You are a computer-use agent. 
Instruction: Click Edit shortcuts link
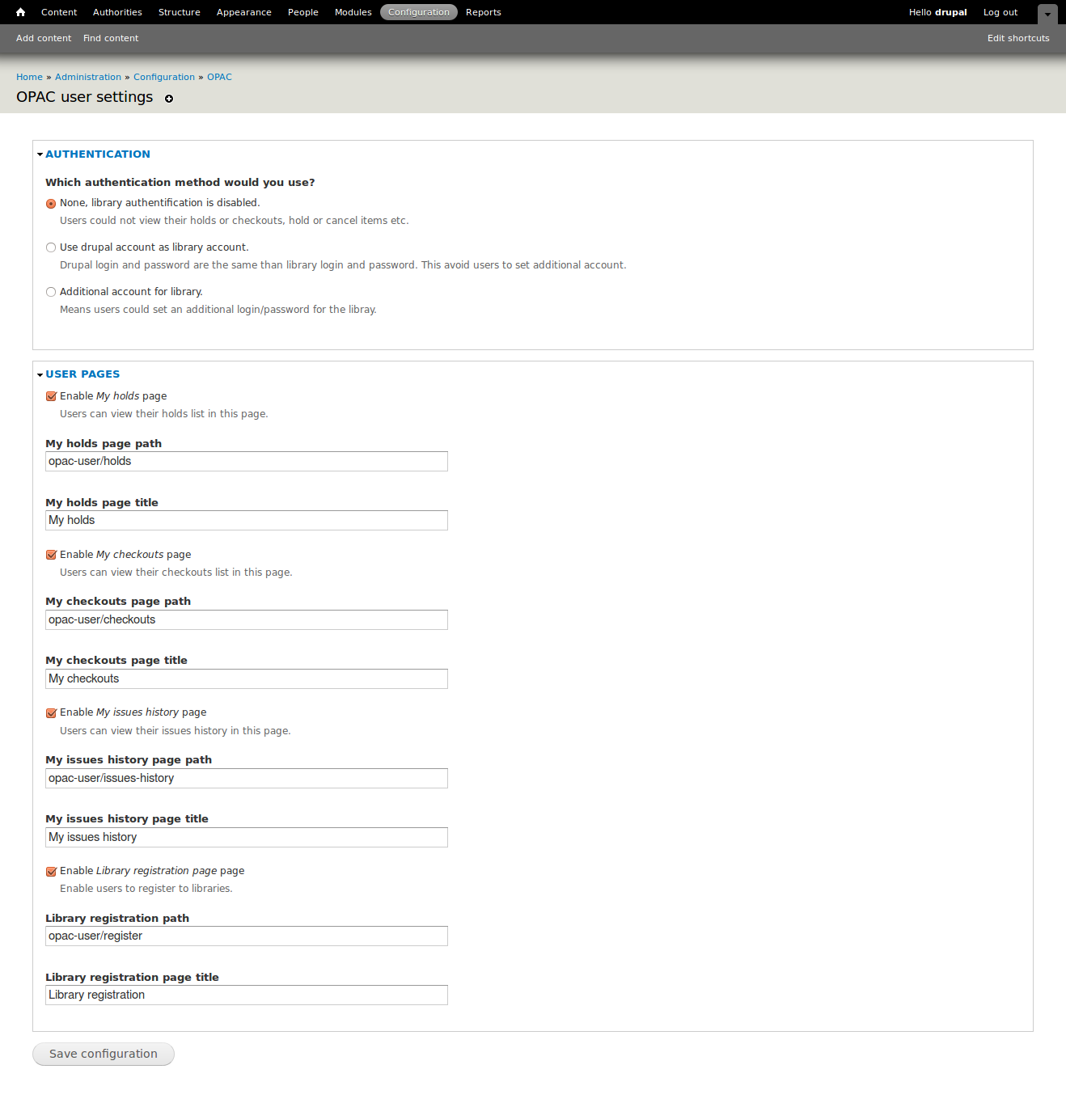click(x=1018, y=38)
